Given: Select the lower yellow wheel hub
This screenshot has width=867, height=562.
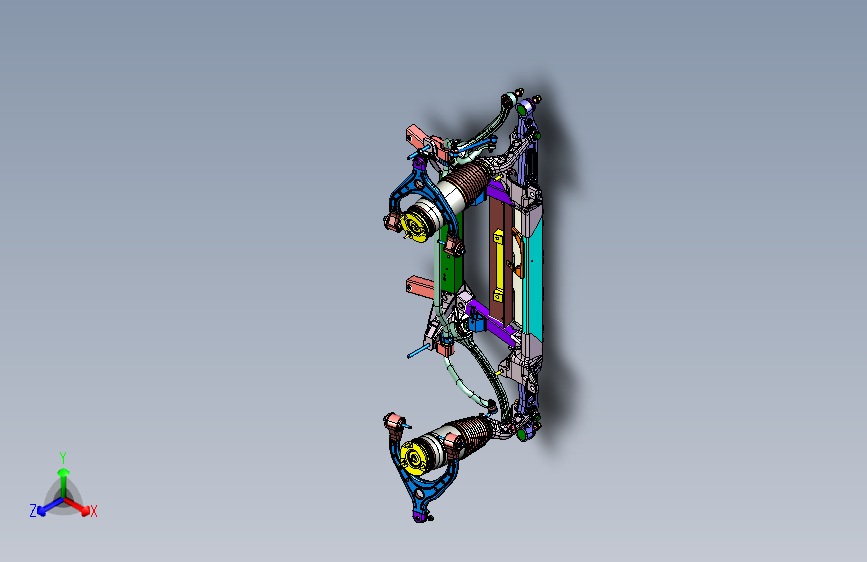Looking at the screenshot, I should 414,458.
